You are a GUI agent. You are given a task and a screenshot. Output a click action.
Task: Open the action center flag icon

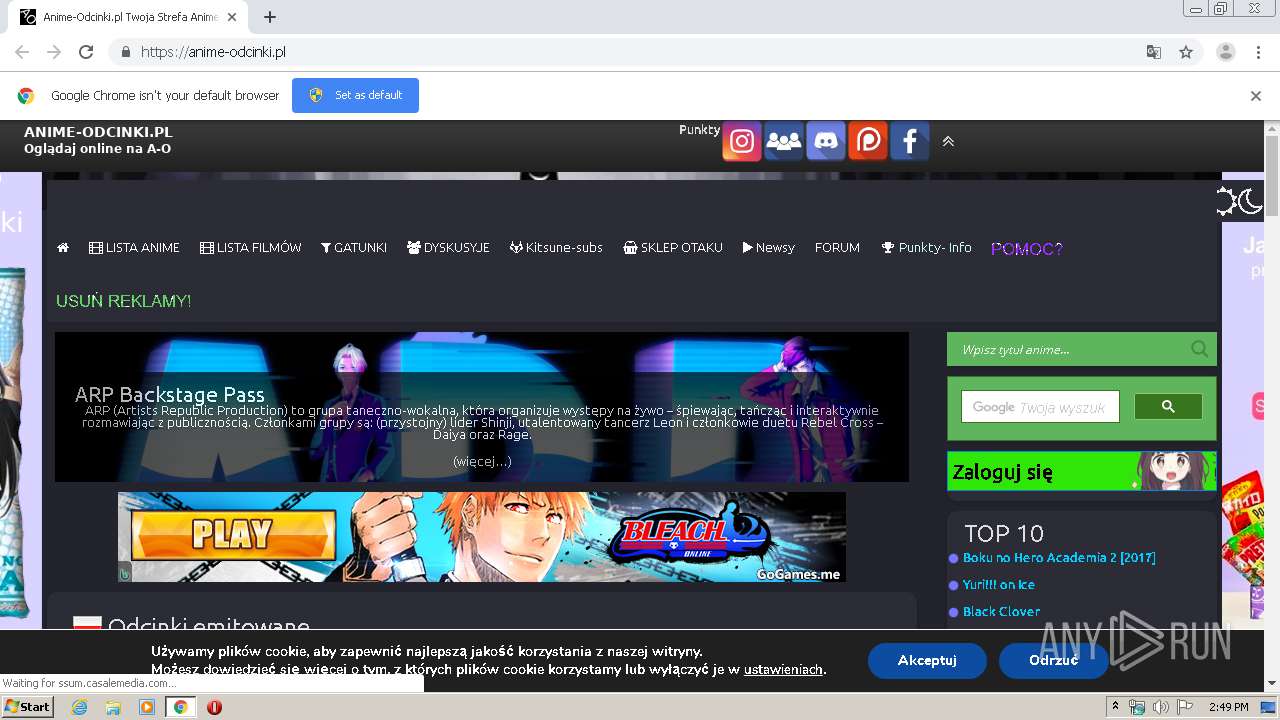click(1183, 707)
